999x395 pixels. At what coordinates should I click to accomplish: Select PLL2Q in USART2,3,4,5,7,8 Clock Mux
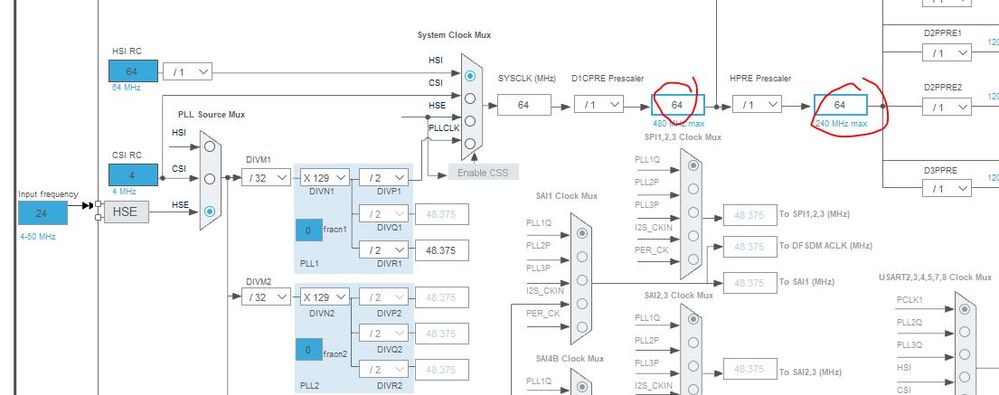coord(965,332)
